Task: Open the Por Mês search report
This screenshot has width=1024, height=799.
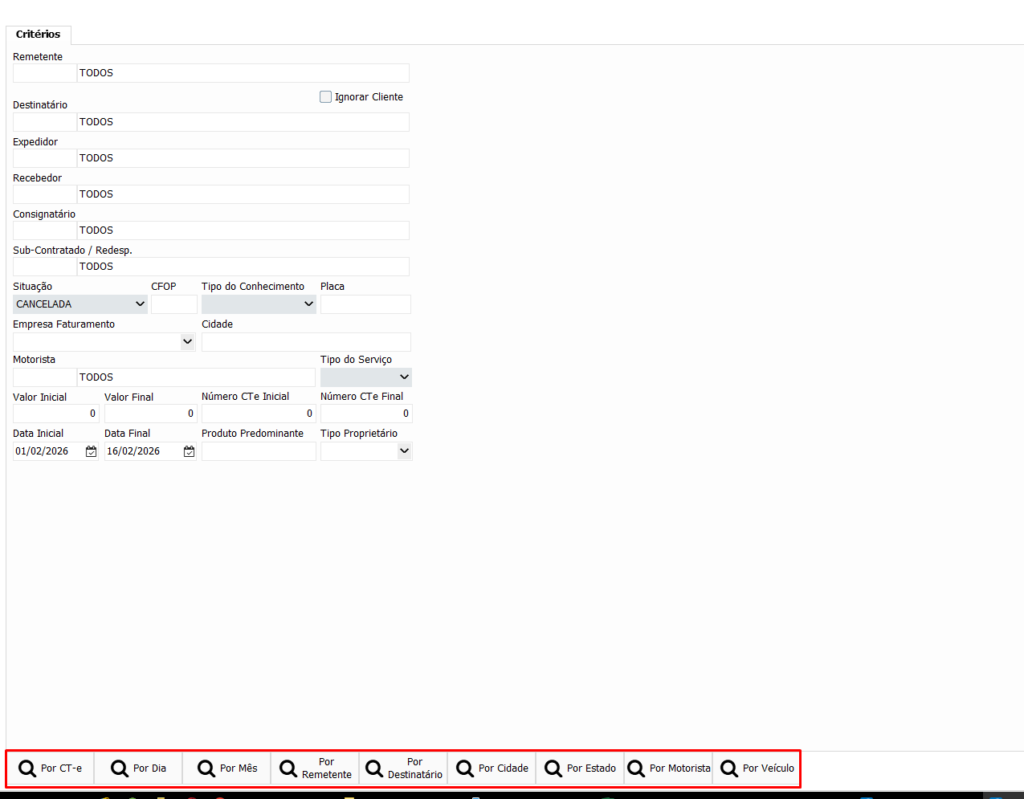Action: tap(227, 769)
